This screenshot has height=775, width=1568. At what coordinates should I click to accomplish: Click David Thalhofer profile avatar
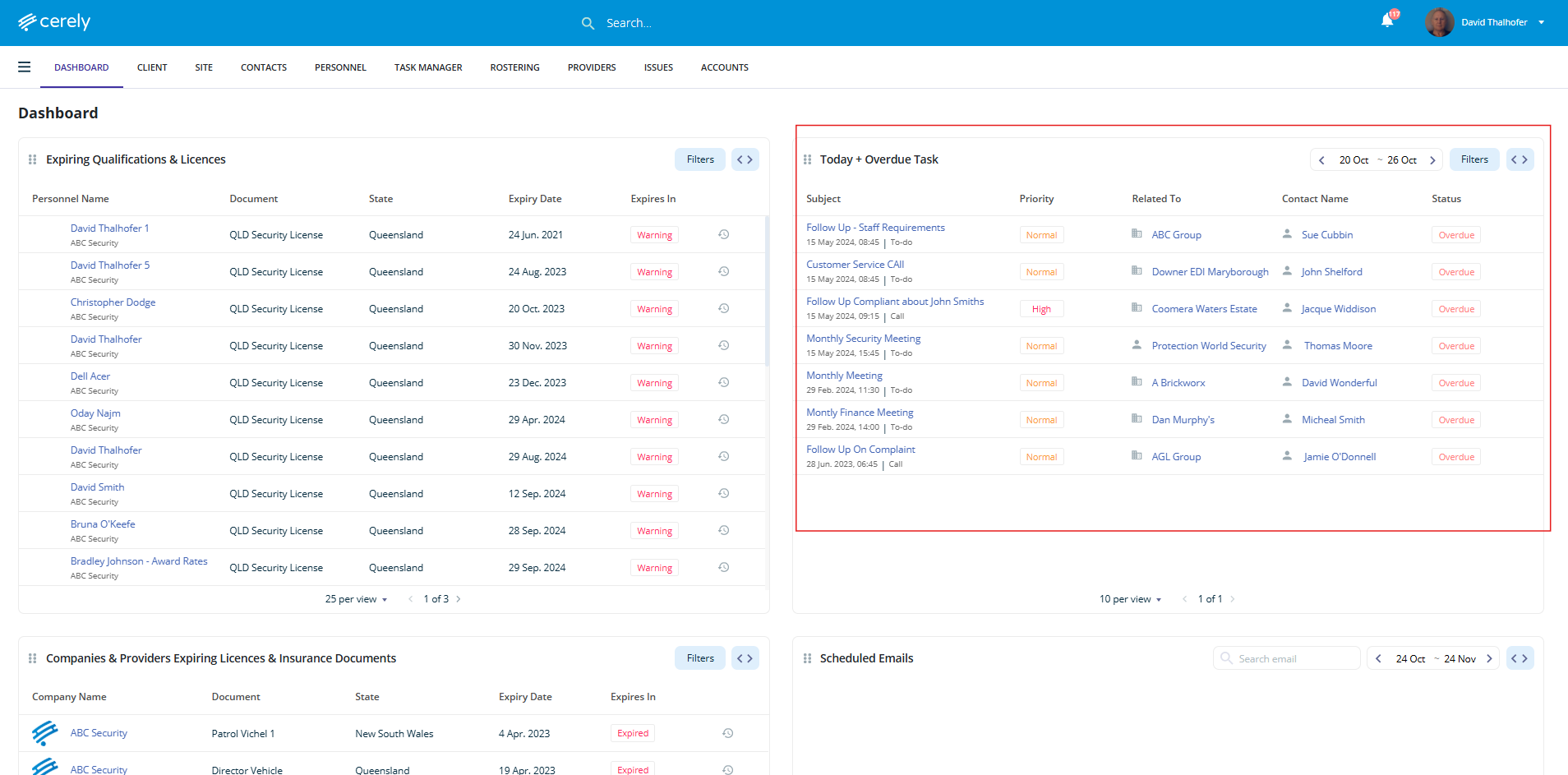tap(1439, 22)
